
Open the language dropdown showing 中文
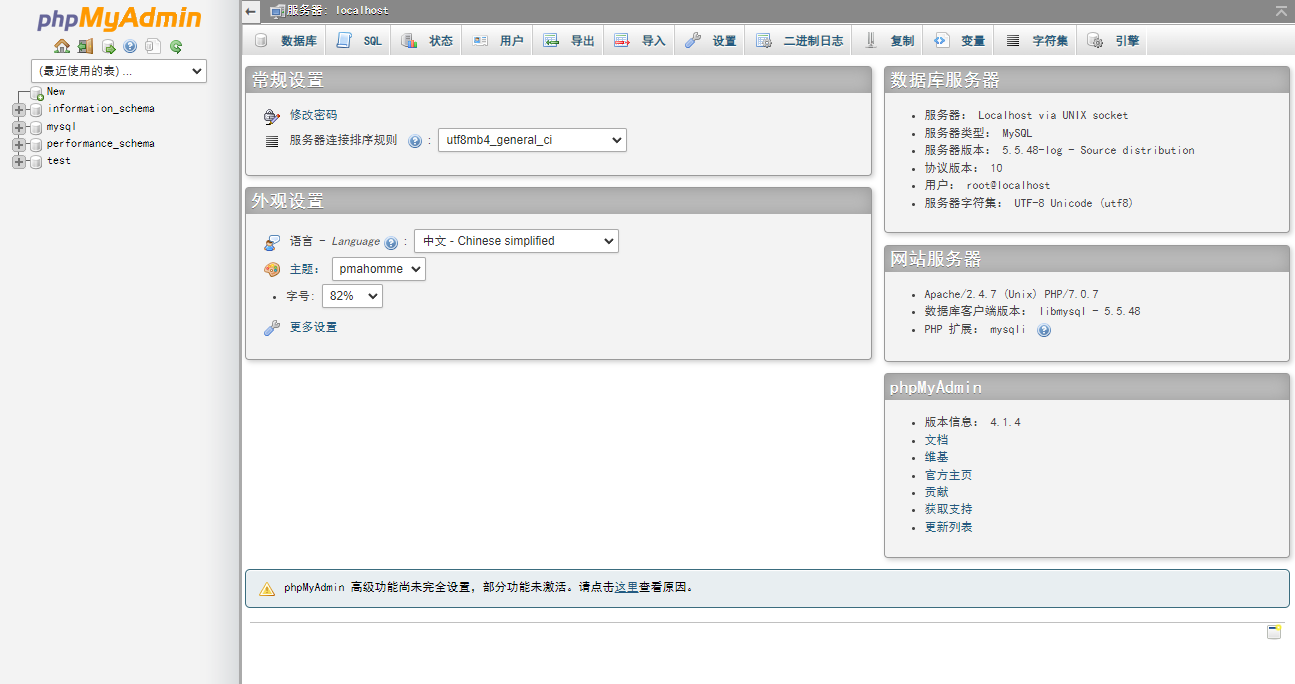coord(516,241)
